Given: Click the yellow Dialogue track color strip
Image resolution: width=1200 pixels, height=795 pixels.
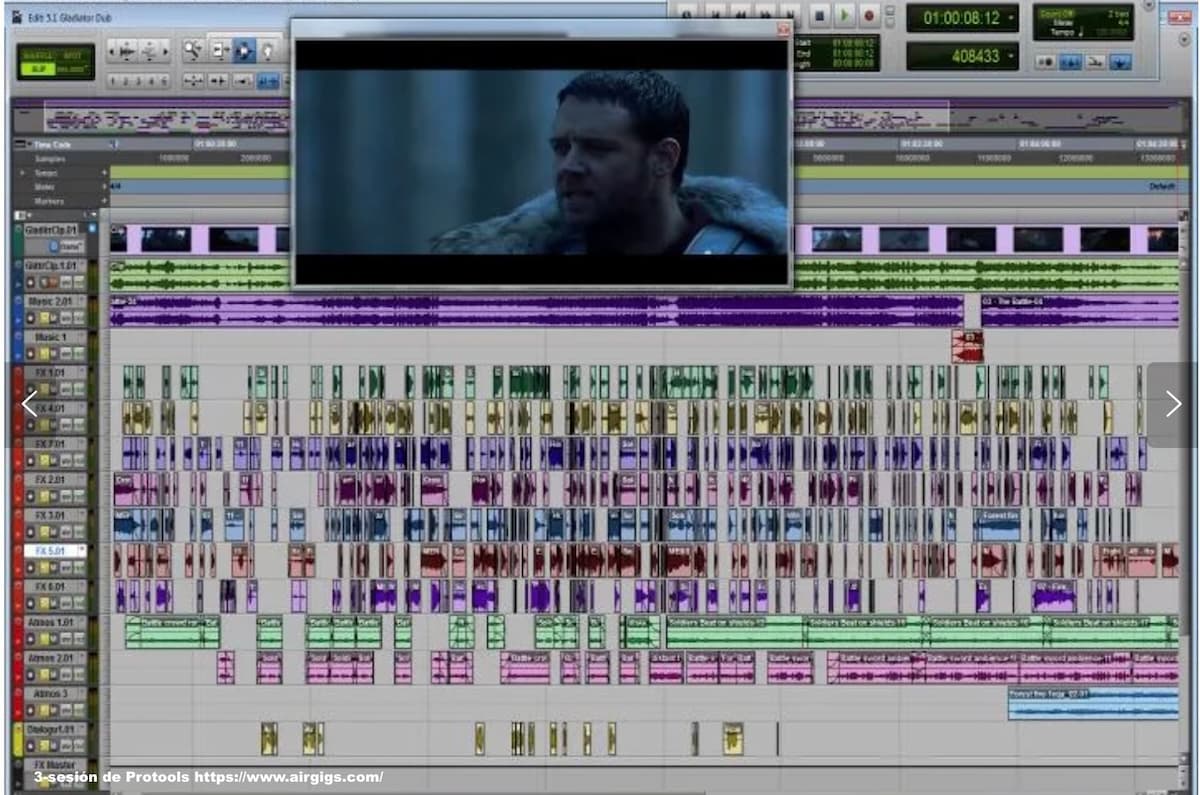Looking at the screenshot, I should tap(17, 737).
